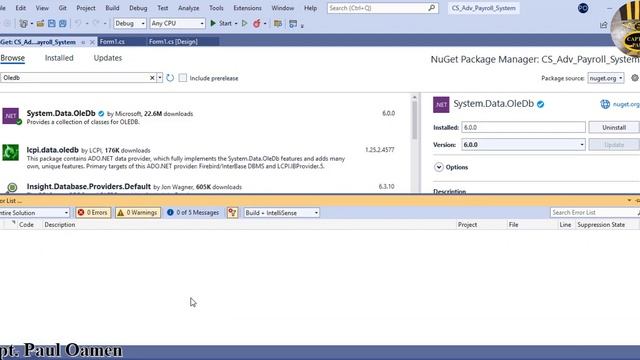
Task: Click the Save icon in toolbar
Action: tap(51, 24)
